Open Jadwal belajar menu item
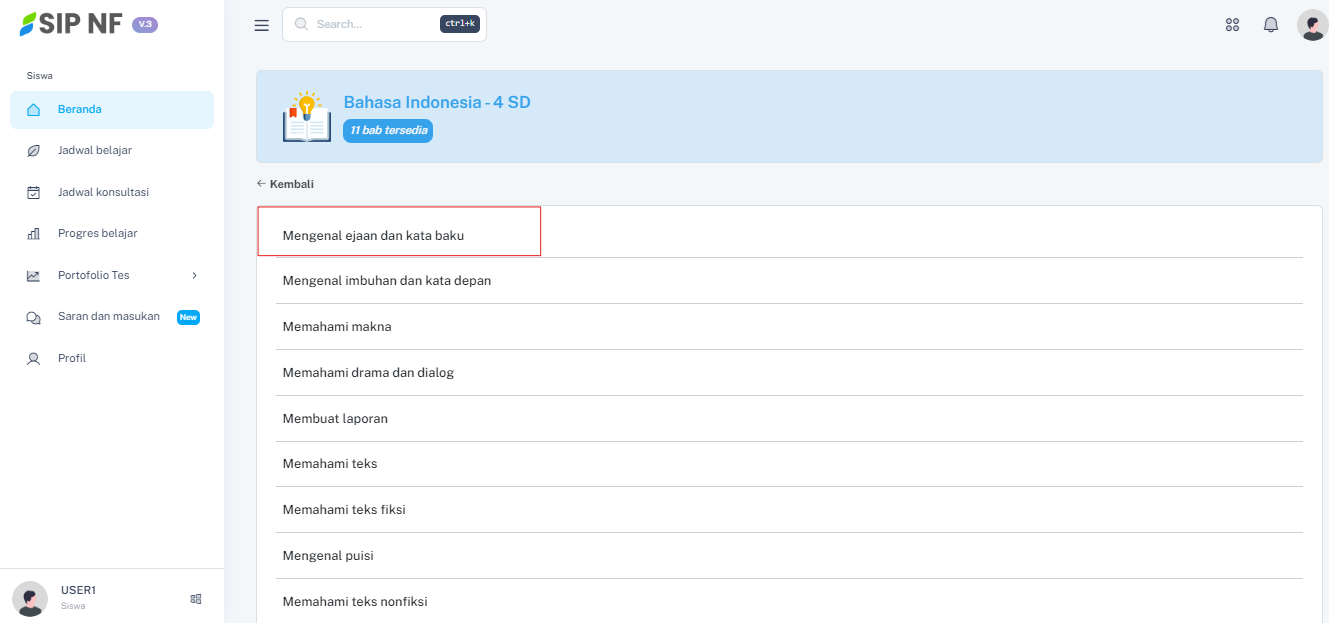Viewport: 1329px width, 623px height. click(x=95, y=151)
